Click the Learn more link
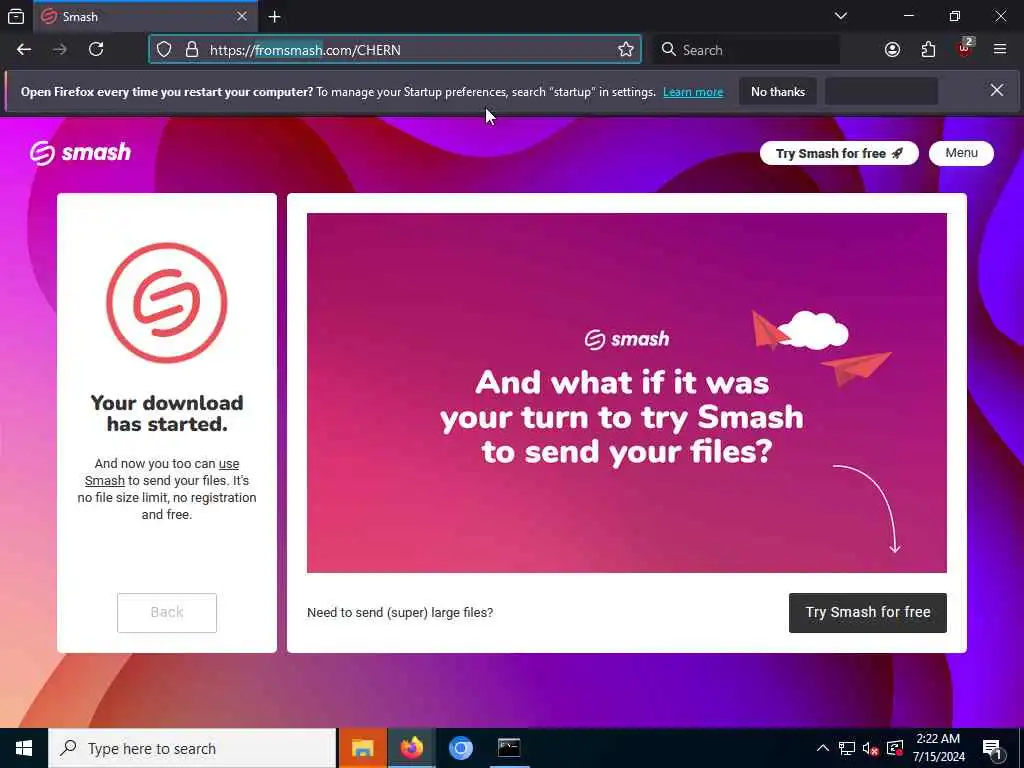 693,92
